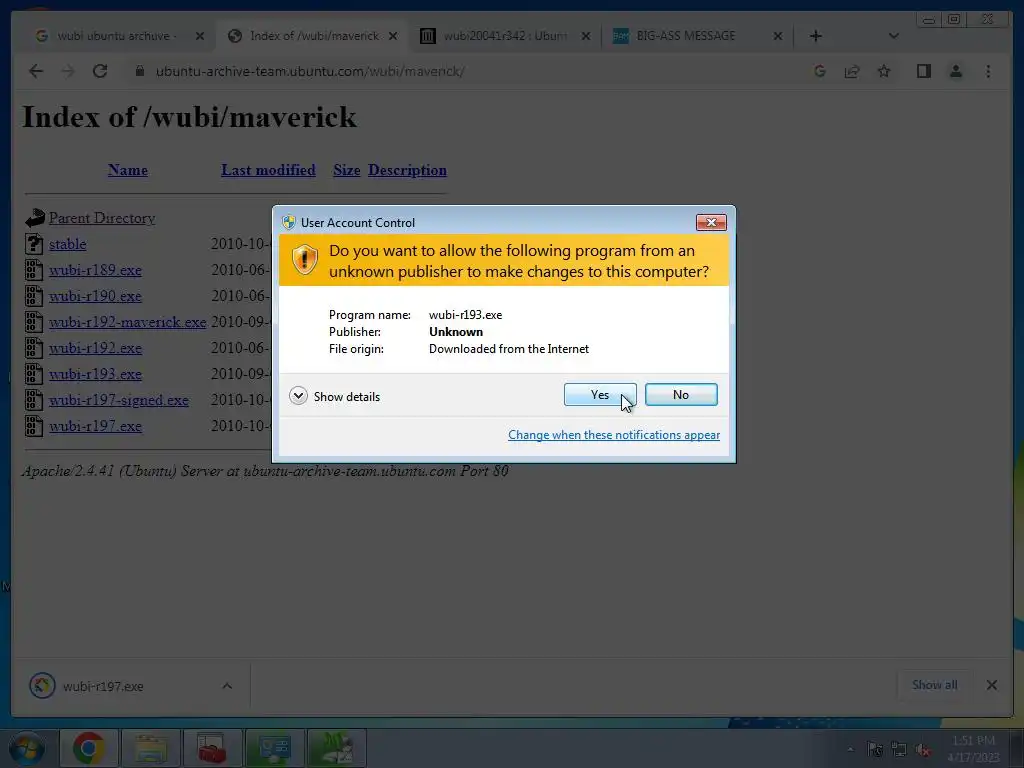The image size is (1024, 768).
Task: Close the Chrome downloads bar
Action: [x=991, y=685]
